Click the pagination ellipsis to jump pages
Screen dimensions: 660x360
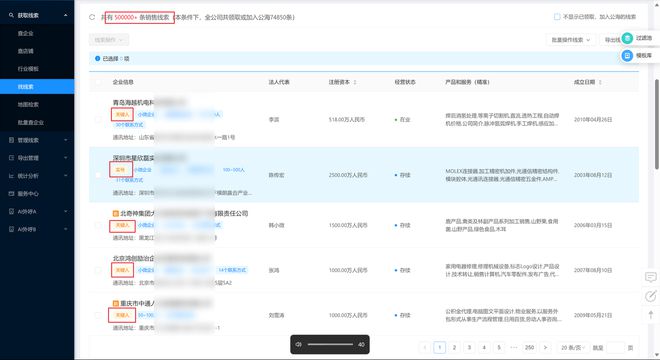(514, 347)
